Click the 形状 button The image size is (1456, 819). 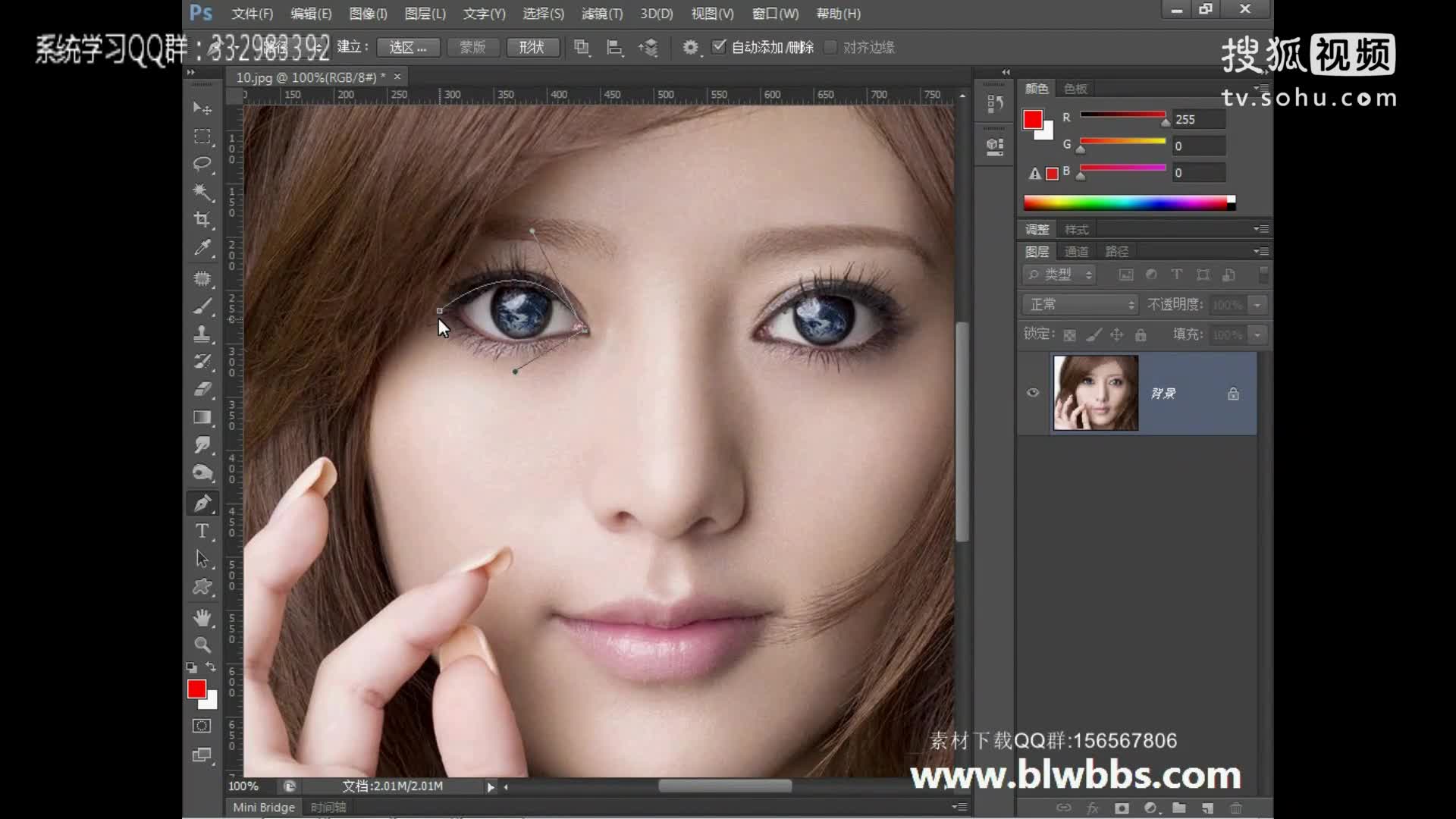532,47
